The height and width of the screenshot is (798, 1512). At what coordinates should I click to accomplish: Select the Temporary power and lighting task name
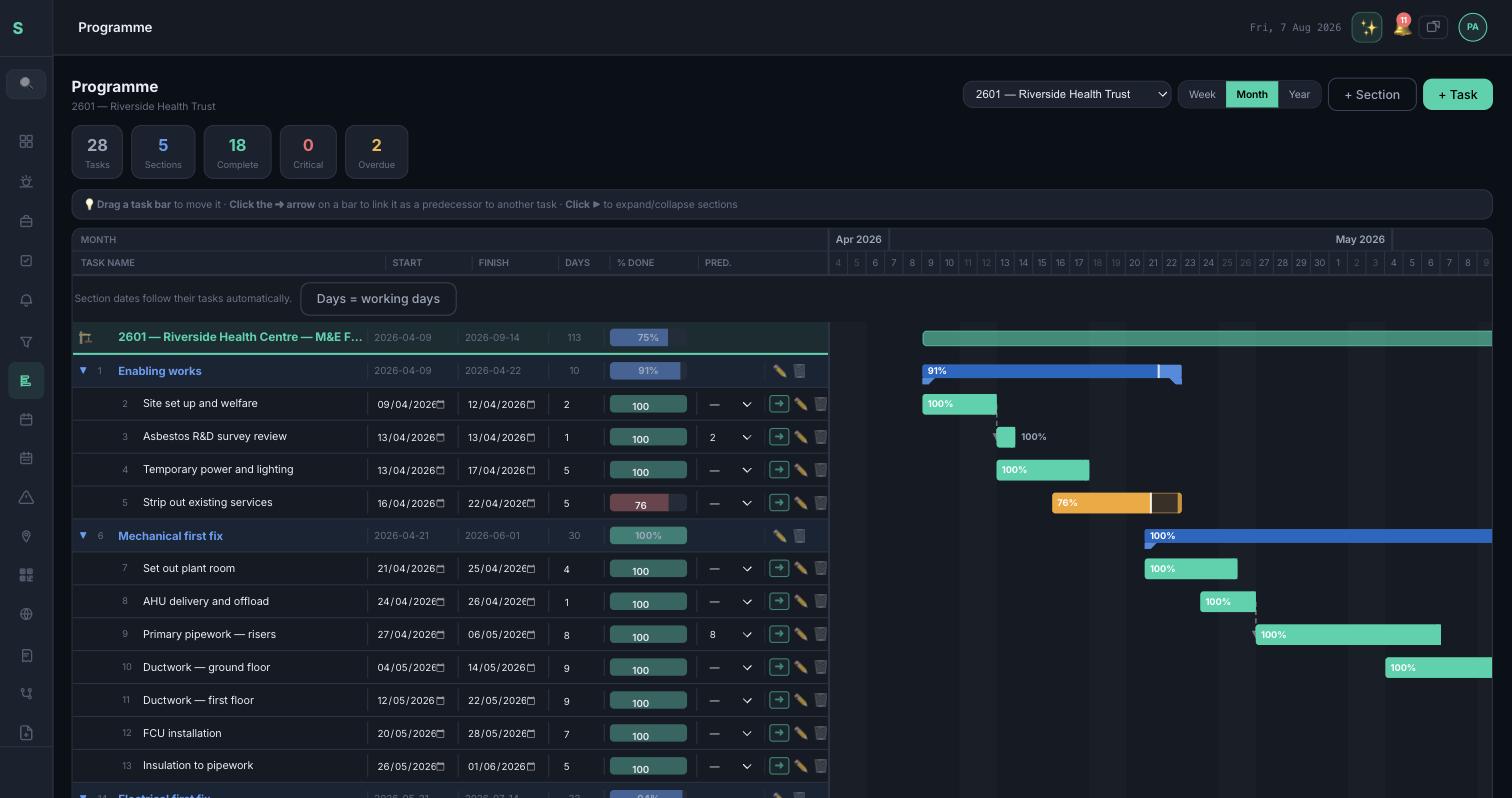pos(218,469)
